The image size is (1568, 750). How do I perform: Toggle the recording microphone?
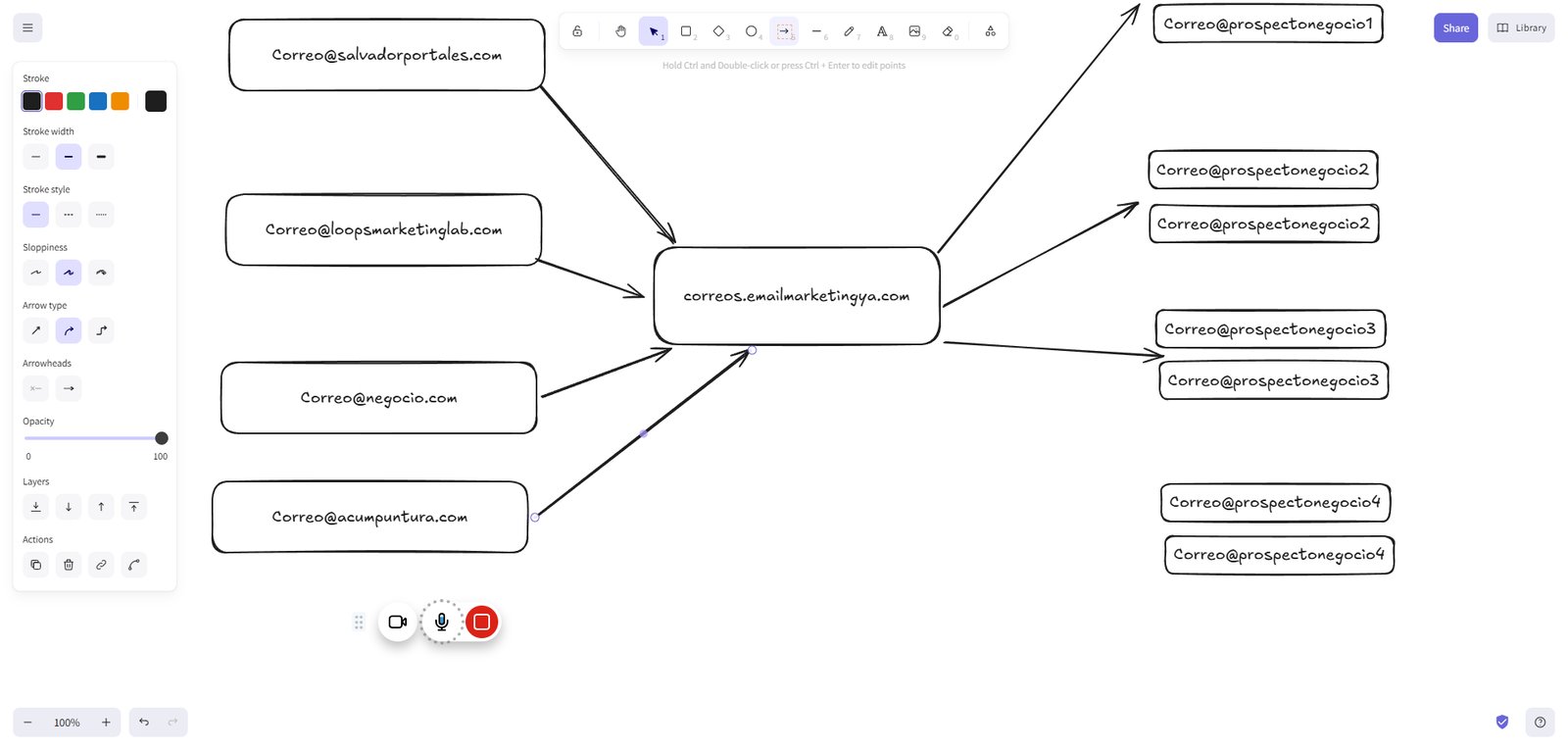[442, 622]
